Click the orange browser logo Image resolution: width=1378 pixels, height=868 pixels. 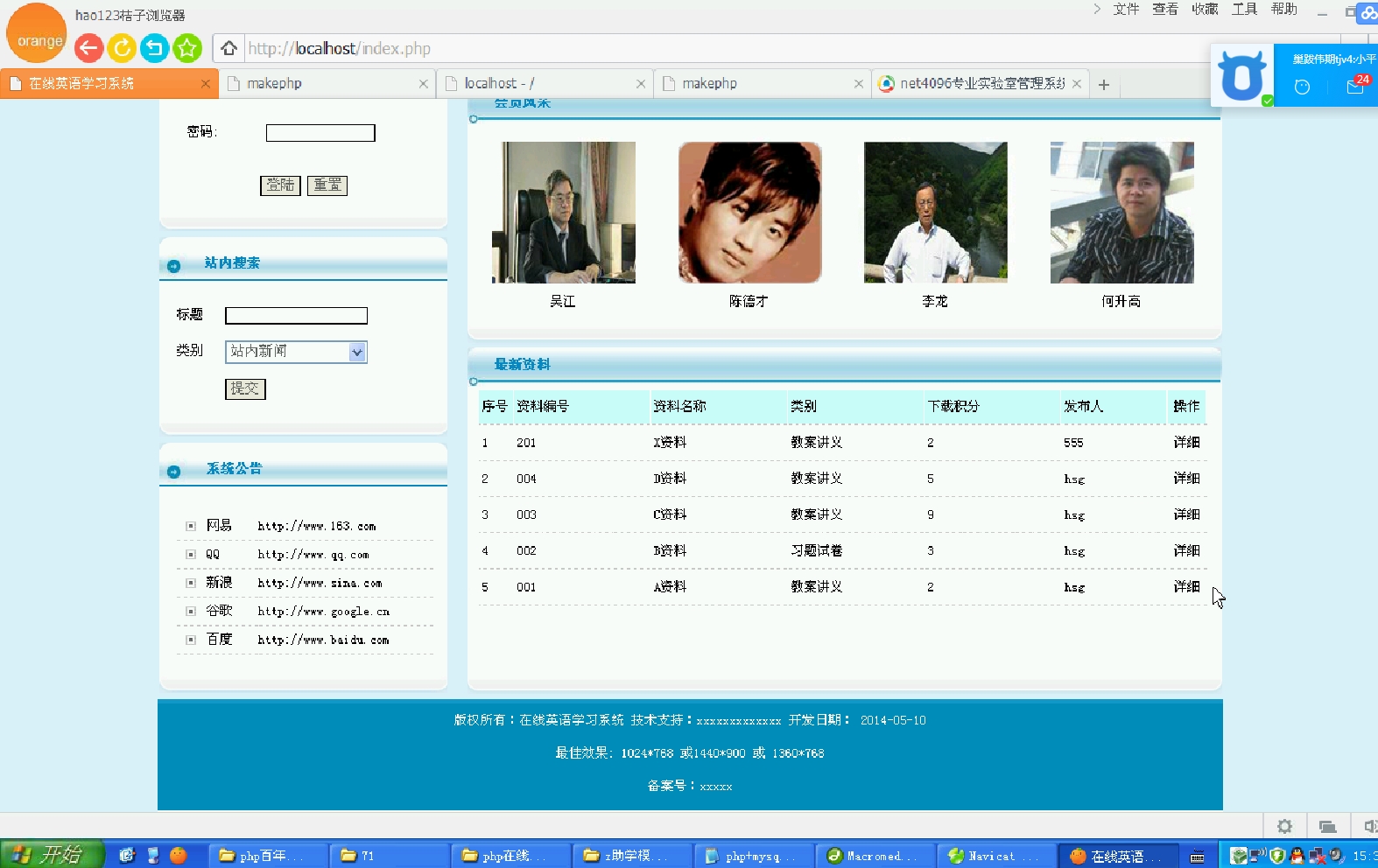pyautogui.click(x=36, y=33)
